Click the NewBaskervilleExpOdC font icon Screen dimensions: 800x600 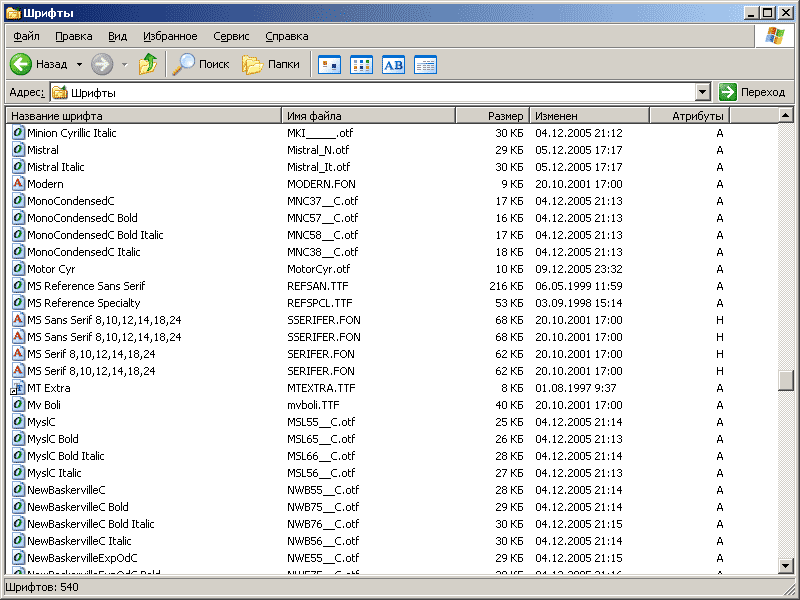(x=18, y=558)
